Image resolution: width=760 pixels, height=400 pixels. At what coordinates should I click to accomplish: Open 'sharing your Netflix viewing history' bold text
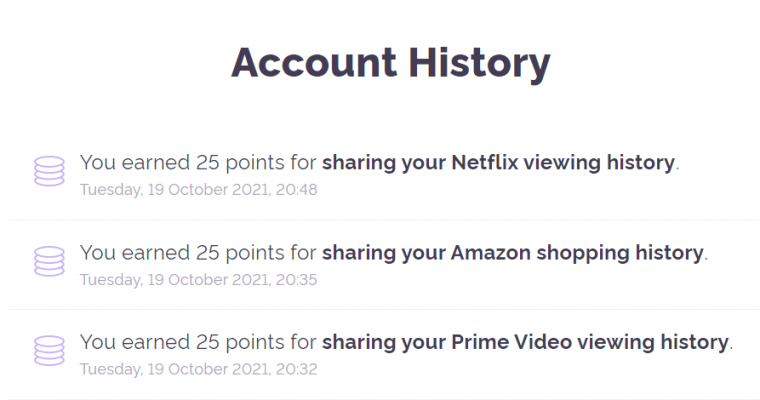(x=499, y=162)
